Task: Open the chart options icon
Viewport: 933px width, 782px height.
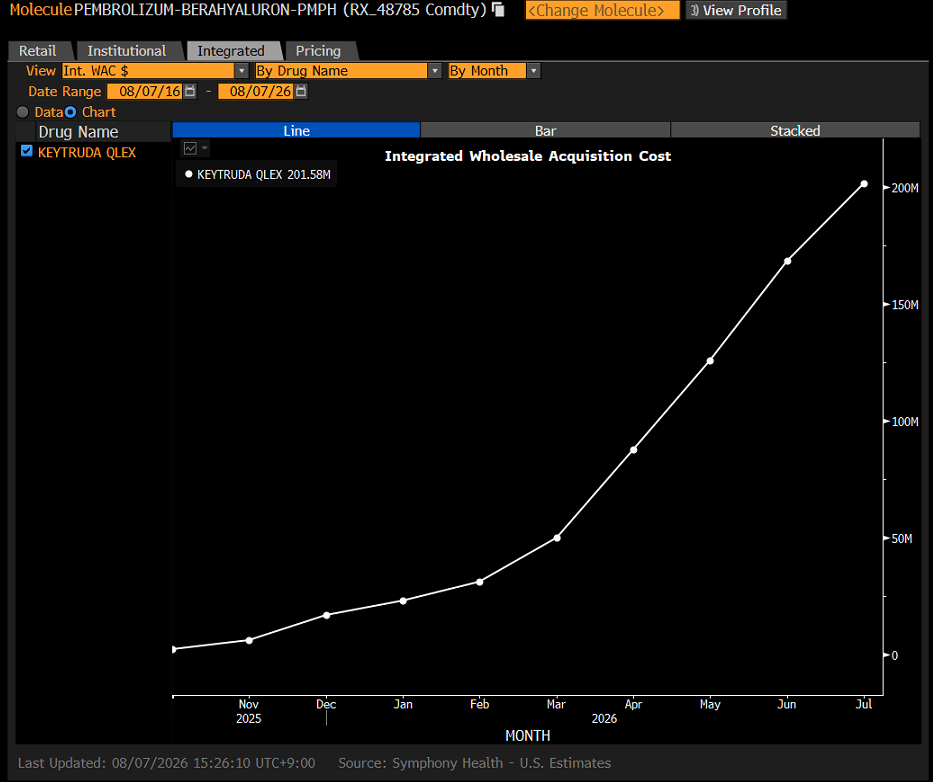Action: pyautogui.click(x=190, y=148)
